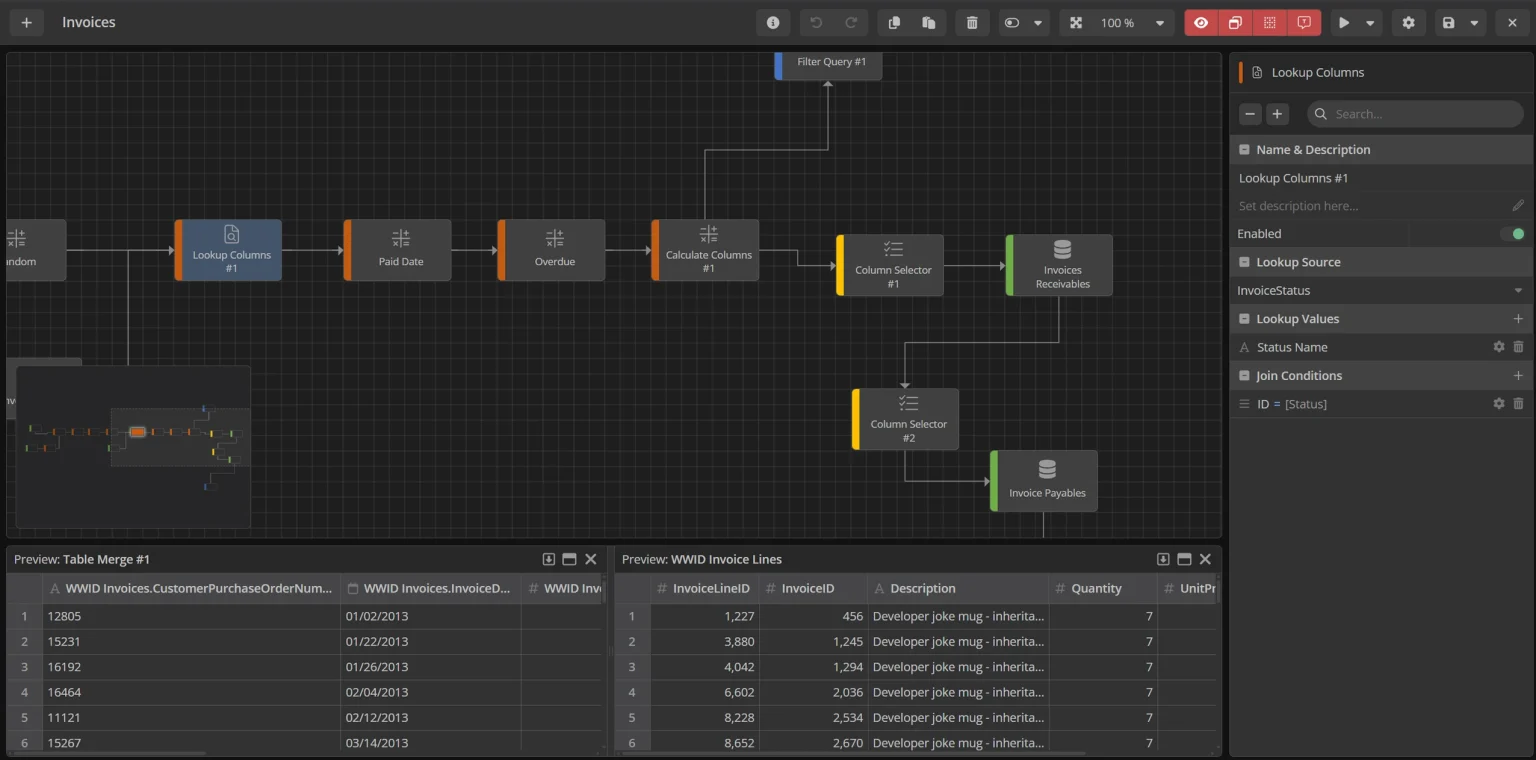Maximize the WWID Invoice Lines preview panel

1184,559
